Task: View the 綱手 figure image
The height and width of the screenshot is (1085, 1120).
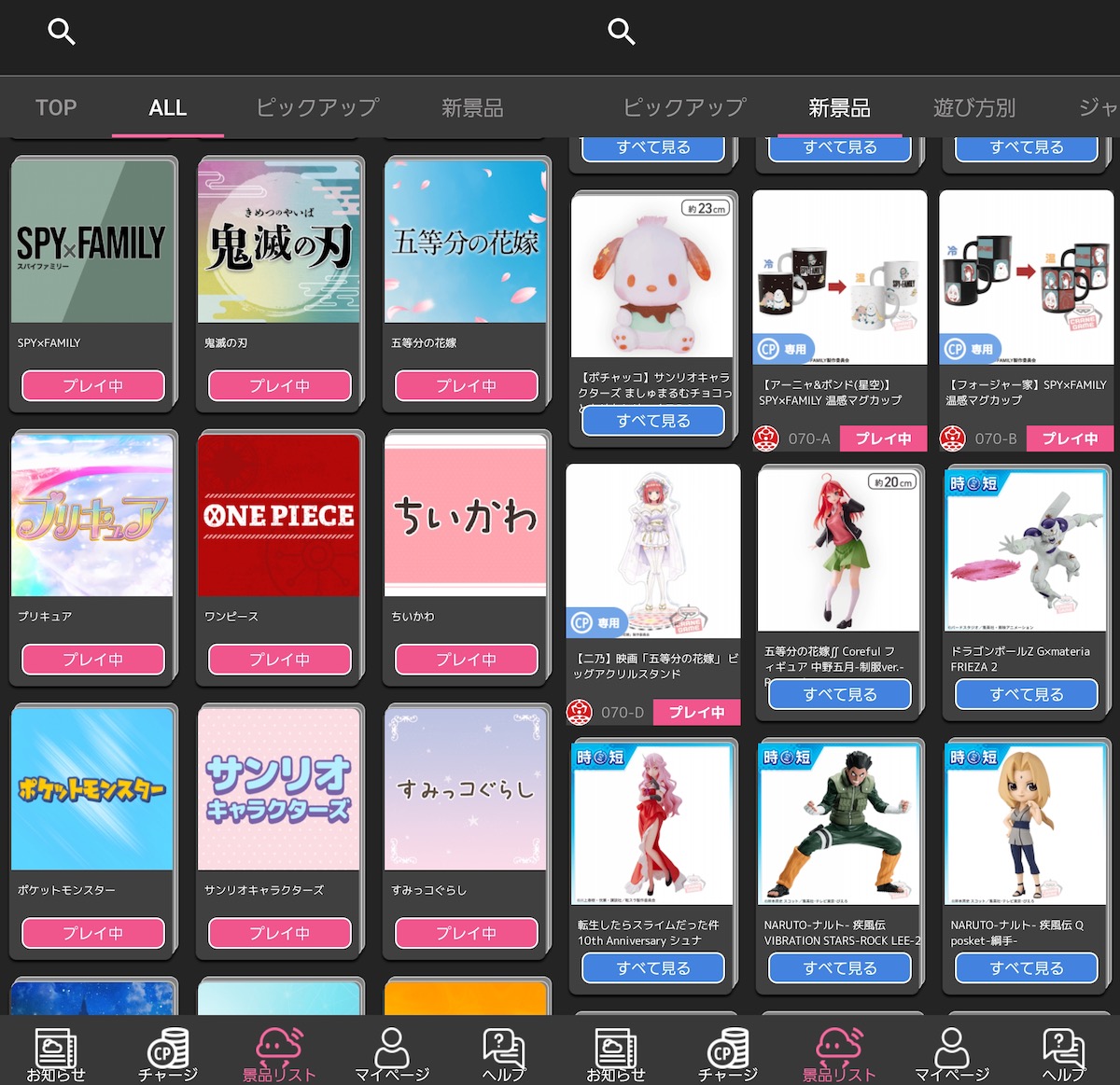Action: (1026, 825)
